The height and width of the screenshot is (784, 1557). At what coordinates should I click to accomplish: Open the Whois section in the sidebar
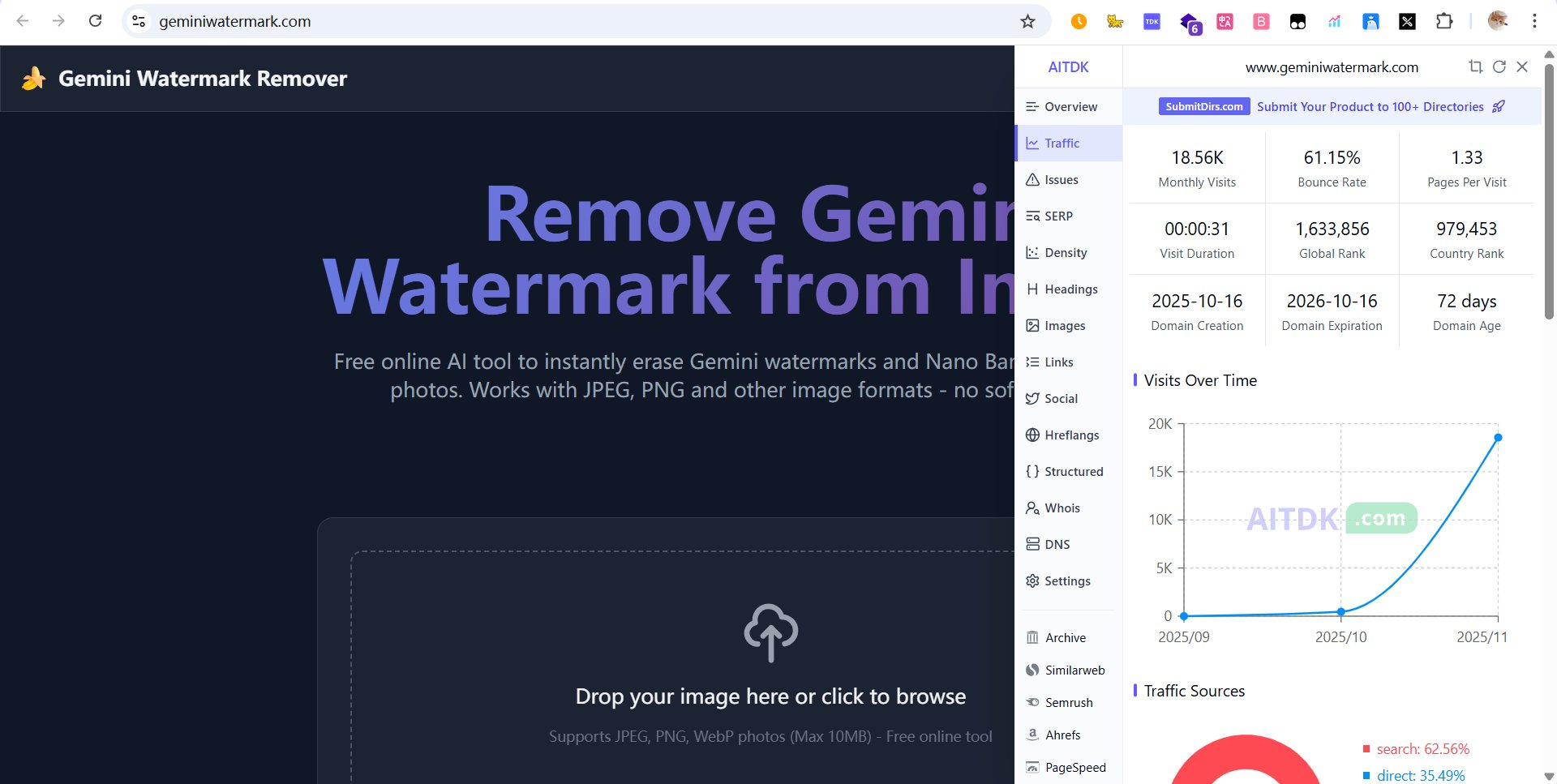pos(1062,508)
